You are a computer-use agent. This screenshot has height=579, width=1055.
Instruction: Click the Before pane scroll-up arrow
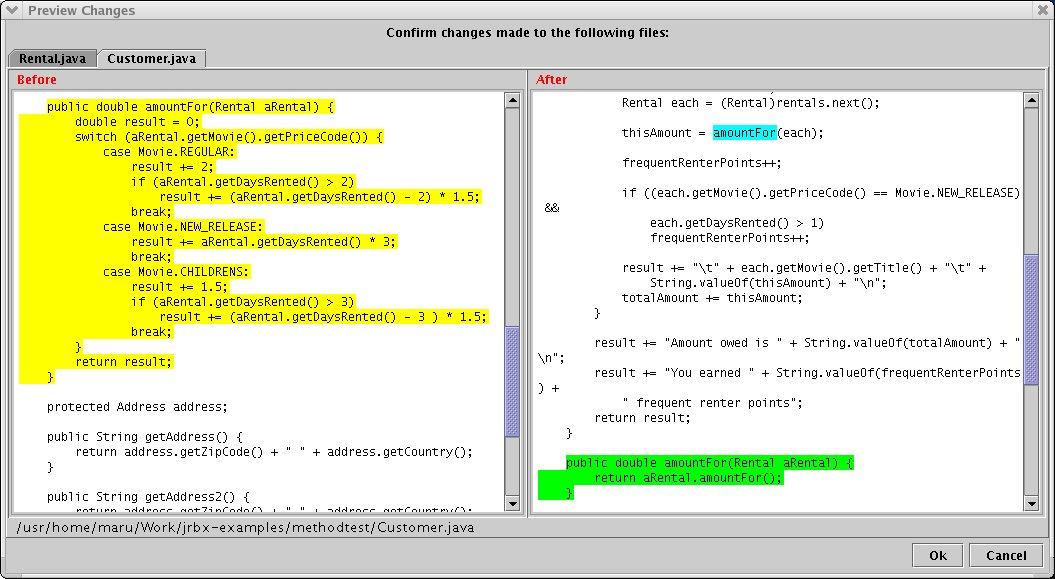(x=512, y=100)
